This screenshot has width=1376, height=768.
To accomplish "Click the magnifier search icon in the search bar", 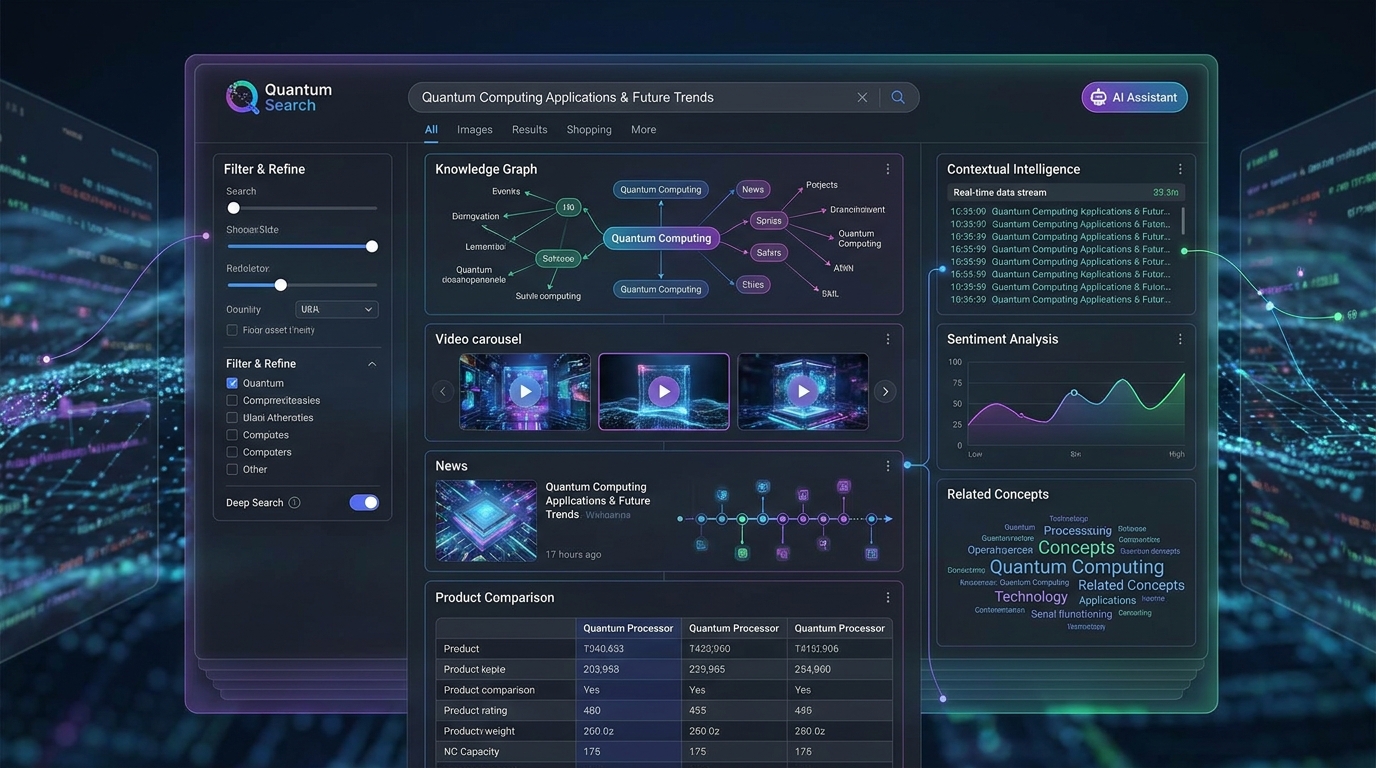I will [898, 97].
